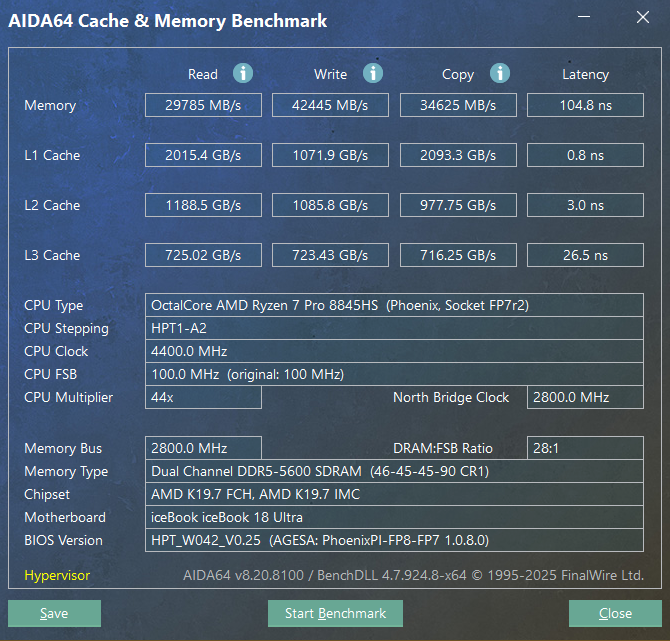Save the benchmark results

[x=54, y=613]
